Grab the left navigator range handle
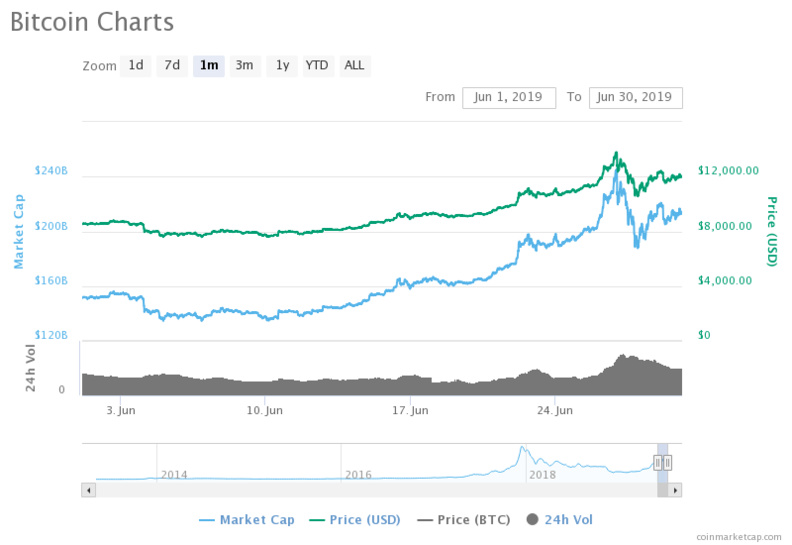 click(x=658, y=462)
